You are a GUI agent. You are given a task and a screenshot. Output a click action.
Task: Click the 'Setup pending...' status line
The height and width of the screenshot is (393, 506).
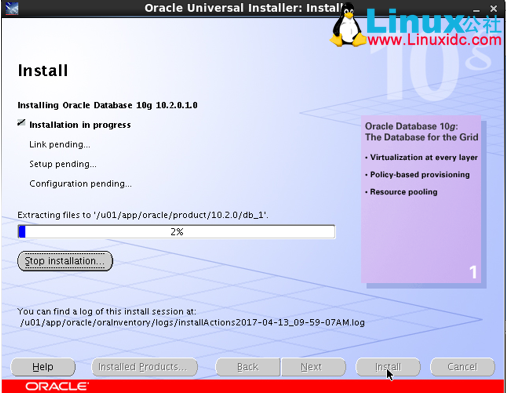click(63, 164)
